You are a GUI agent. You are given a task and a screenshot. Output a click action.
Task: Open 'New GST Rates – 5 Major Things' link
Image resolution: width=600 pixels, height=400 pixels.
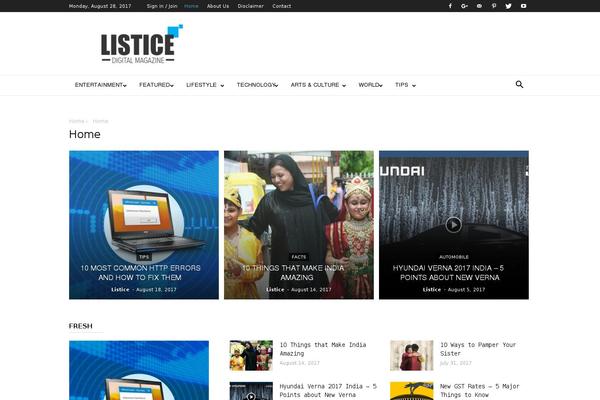(x=480, y=390)
